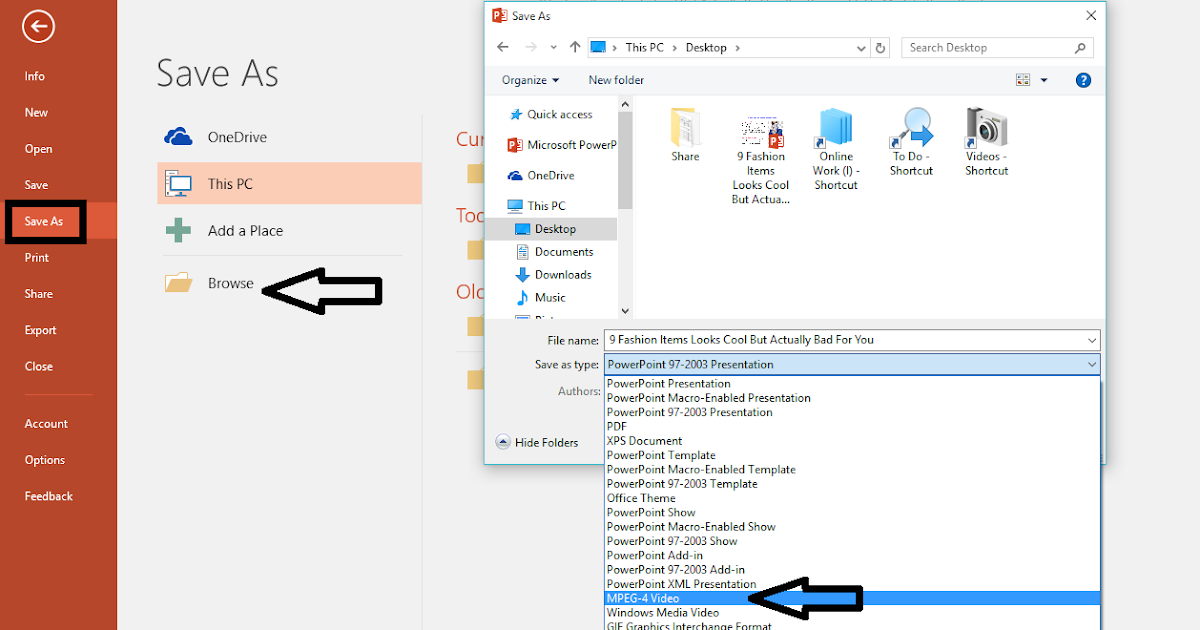The image size is (1200, 630).
Task: Open the Browse folder icon
Action: click(178, 283)
